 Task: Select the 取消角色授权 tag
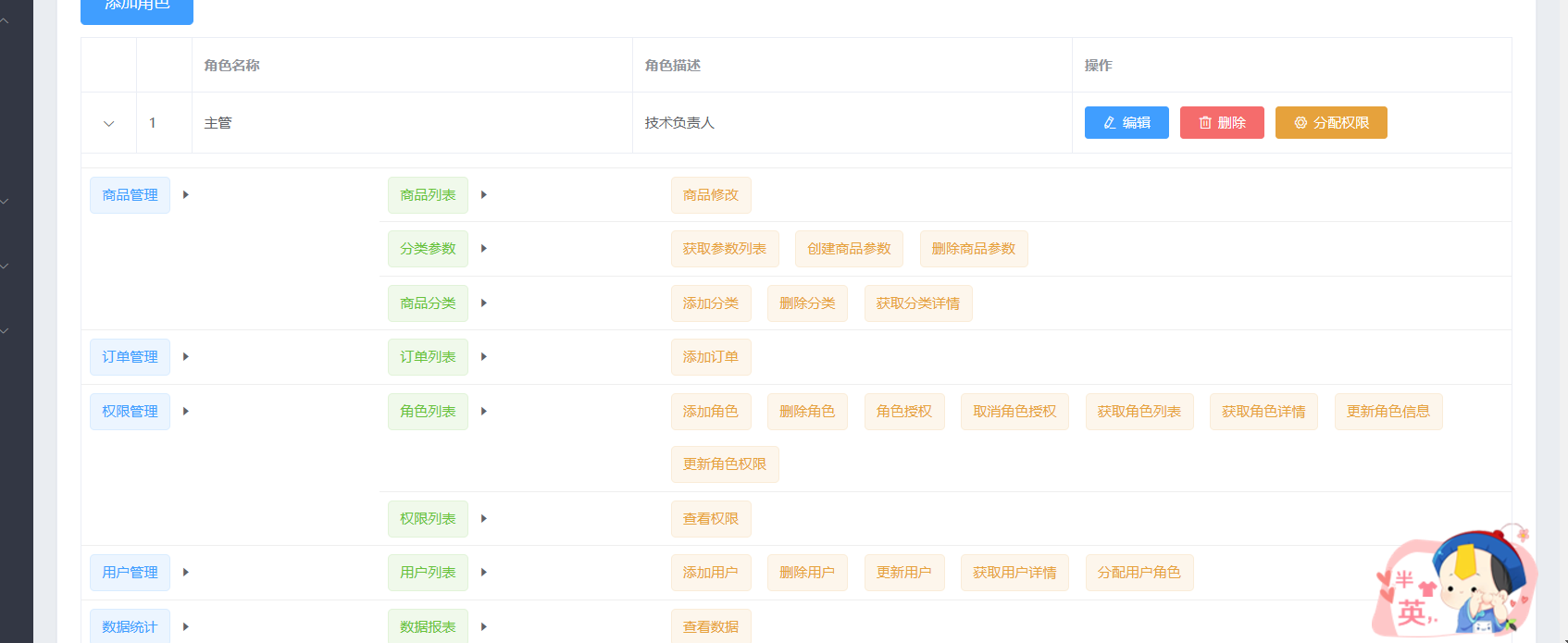coord(1014,412)
